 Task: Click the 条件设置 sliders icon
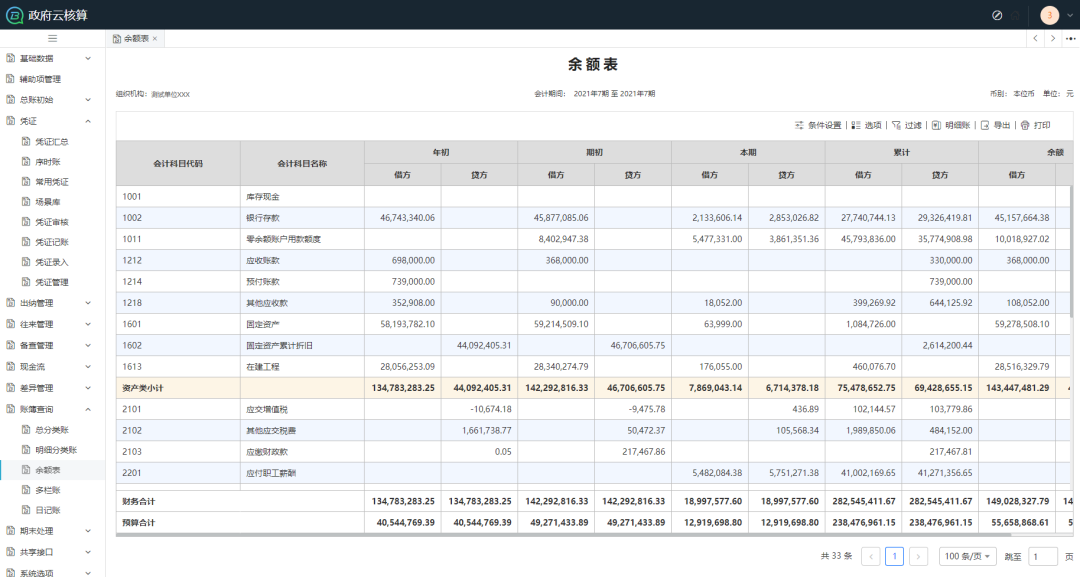tap(799, 125)
